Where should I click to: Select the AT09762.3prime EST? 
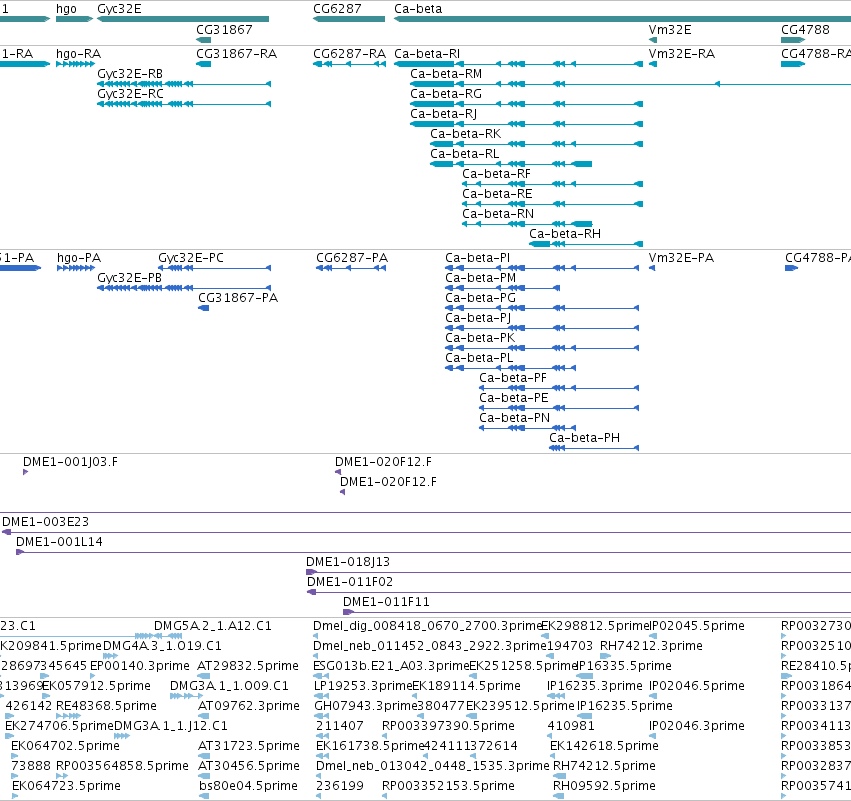point(249,706)
